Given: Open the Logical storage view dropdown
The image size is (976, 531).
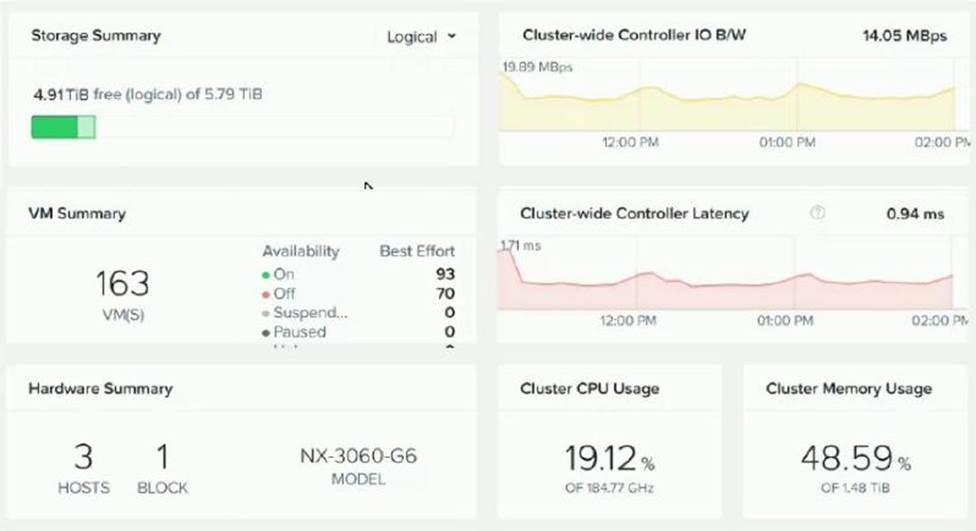Looking at the screenshot, I should pos(421,37).
